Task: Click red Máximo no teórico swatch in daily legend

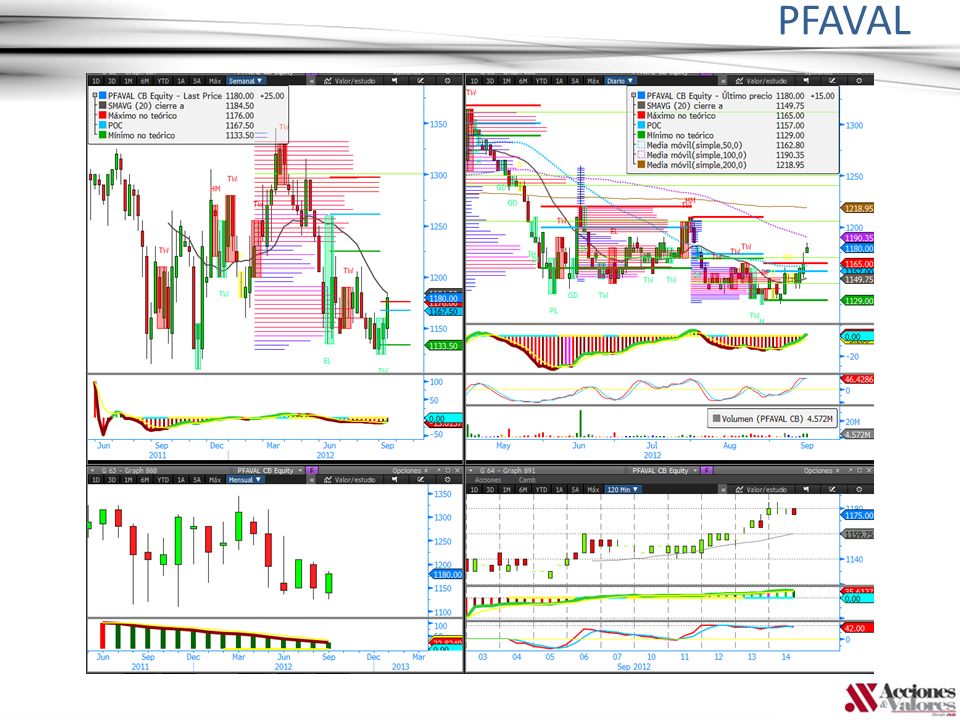Action: click(641, 115)
